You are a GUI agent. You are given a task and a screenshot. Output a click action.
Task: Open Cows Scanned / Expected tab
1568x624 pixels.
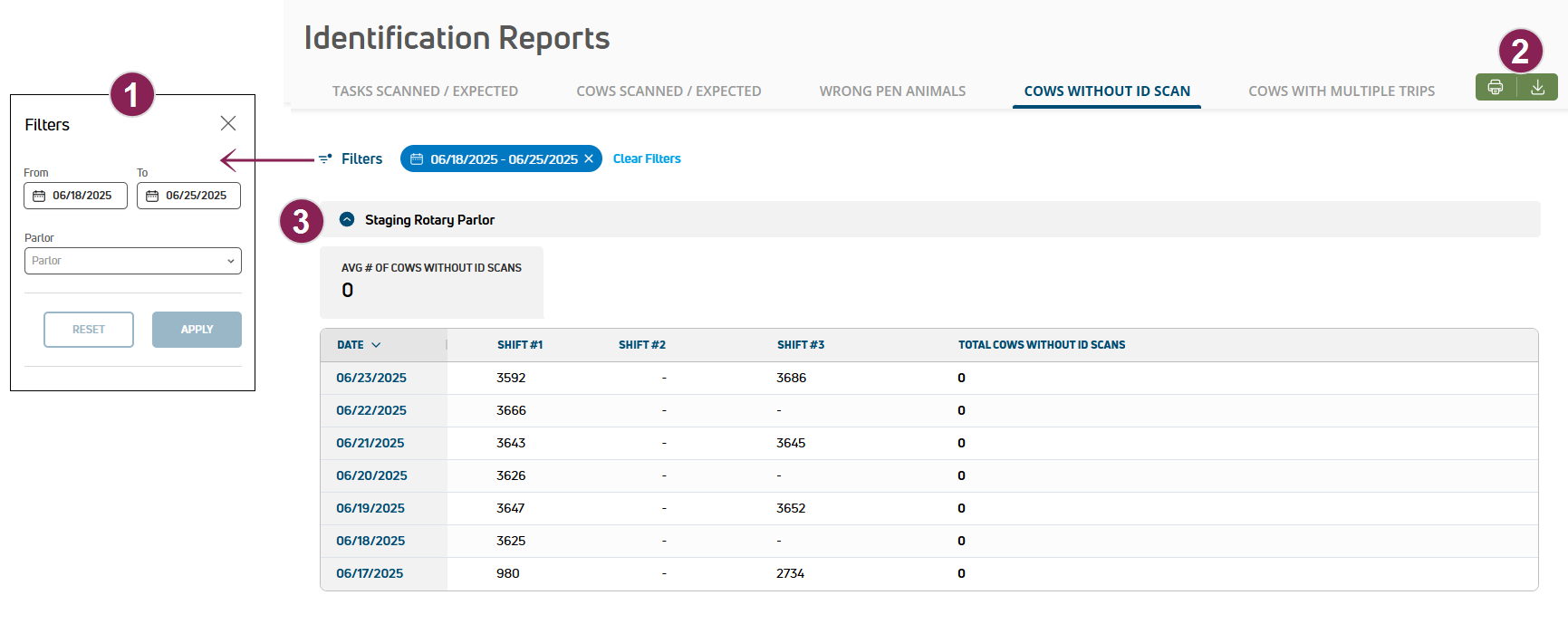[669, 91]
